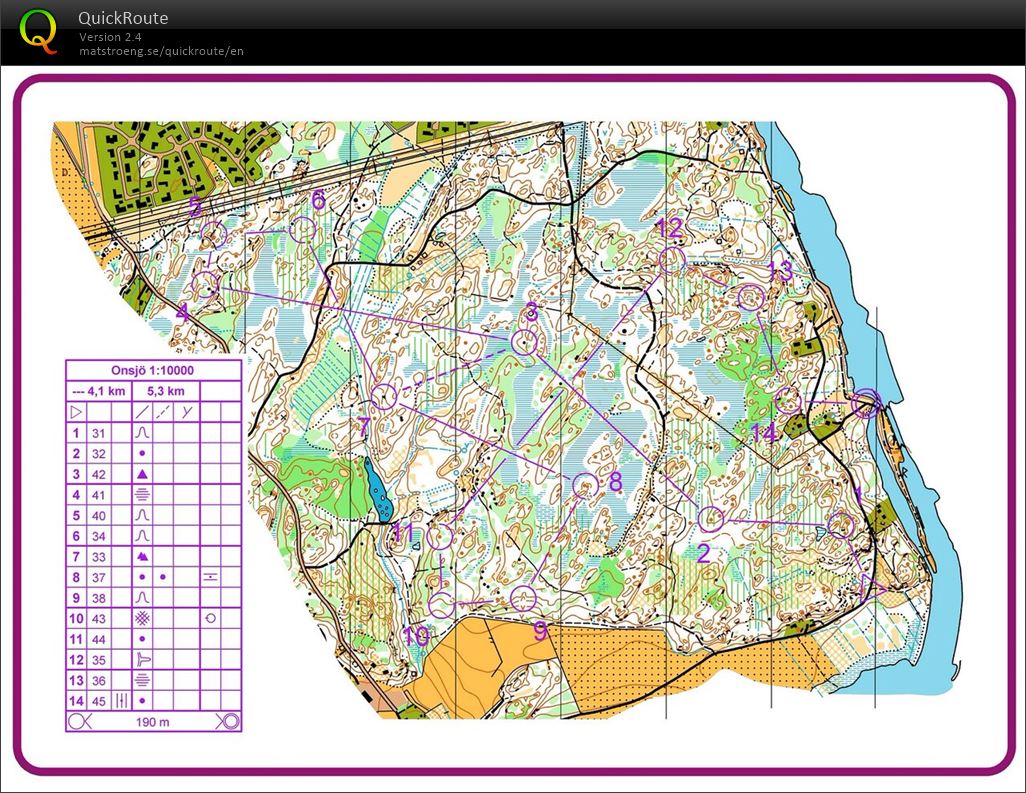
Task: Select control circle 2 on the map
Action: (710, 519)
